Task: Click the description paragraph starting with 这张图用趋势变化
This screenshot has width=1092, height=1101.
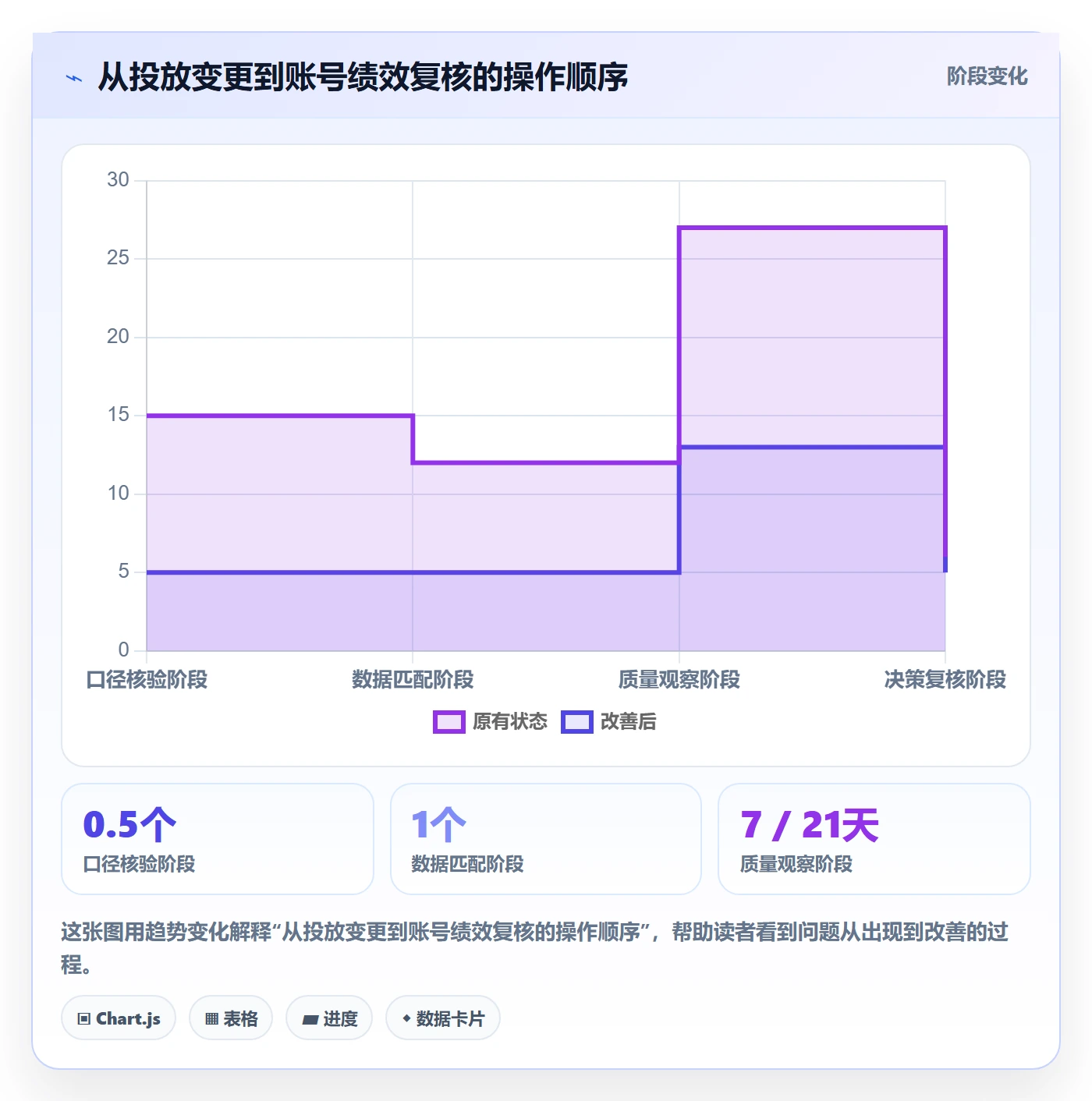Action: click(535, 947)
